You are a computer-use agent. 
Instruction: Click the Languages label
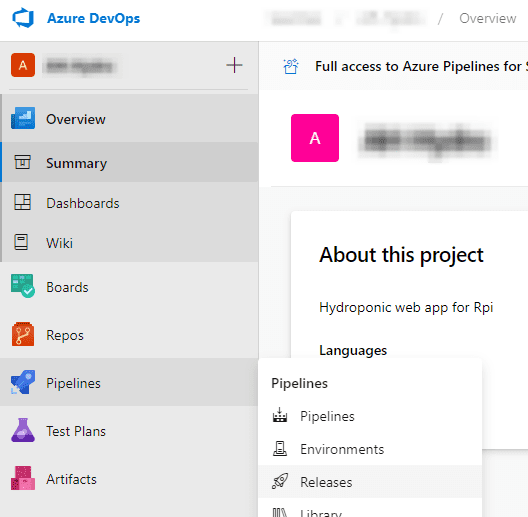353,351
